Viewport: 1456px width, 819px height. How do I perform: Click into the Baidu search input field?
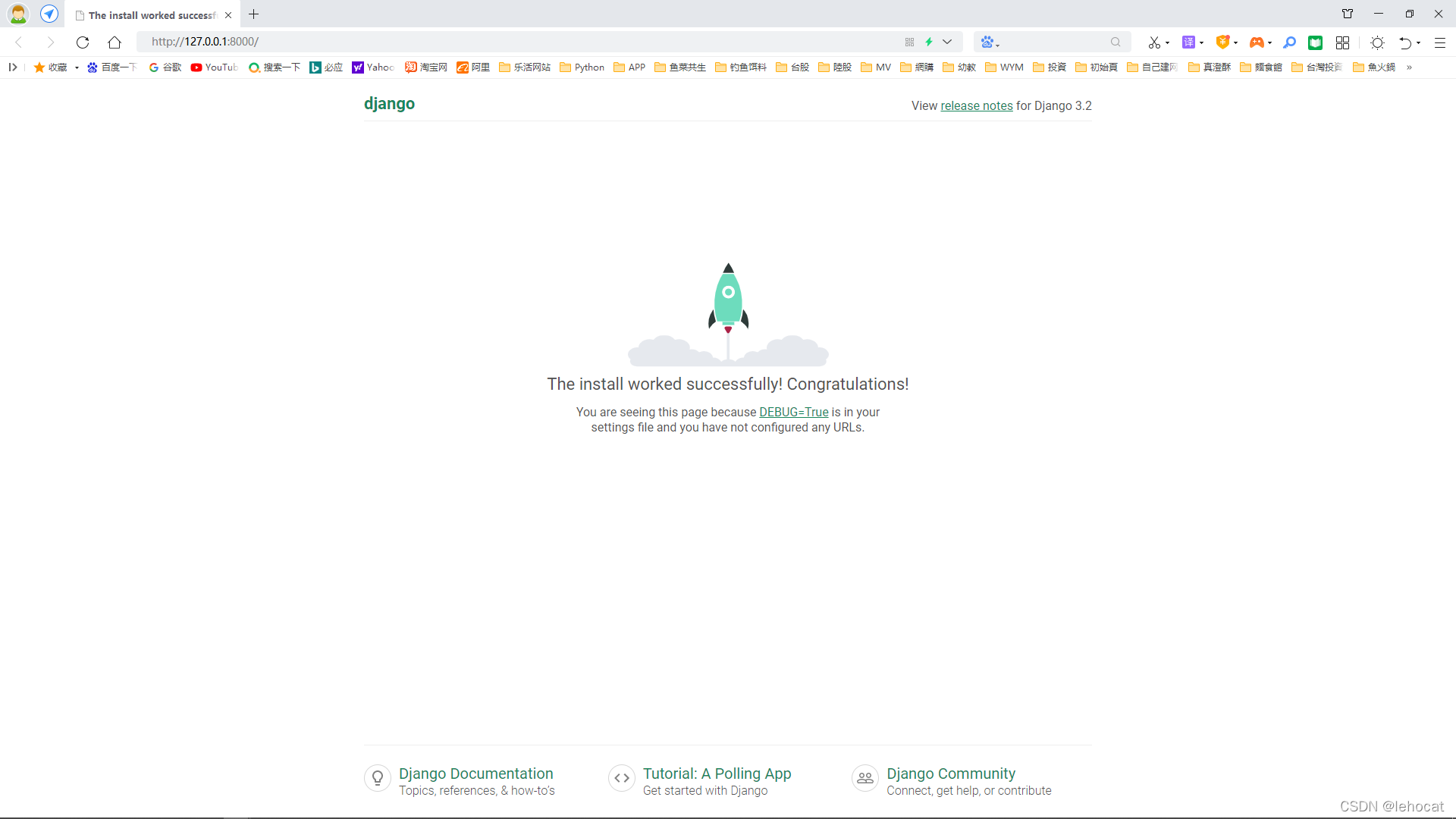(1054, 42)
